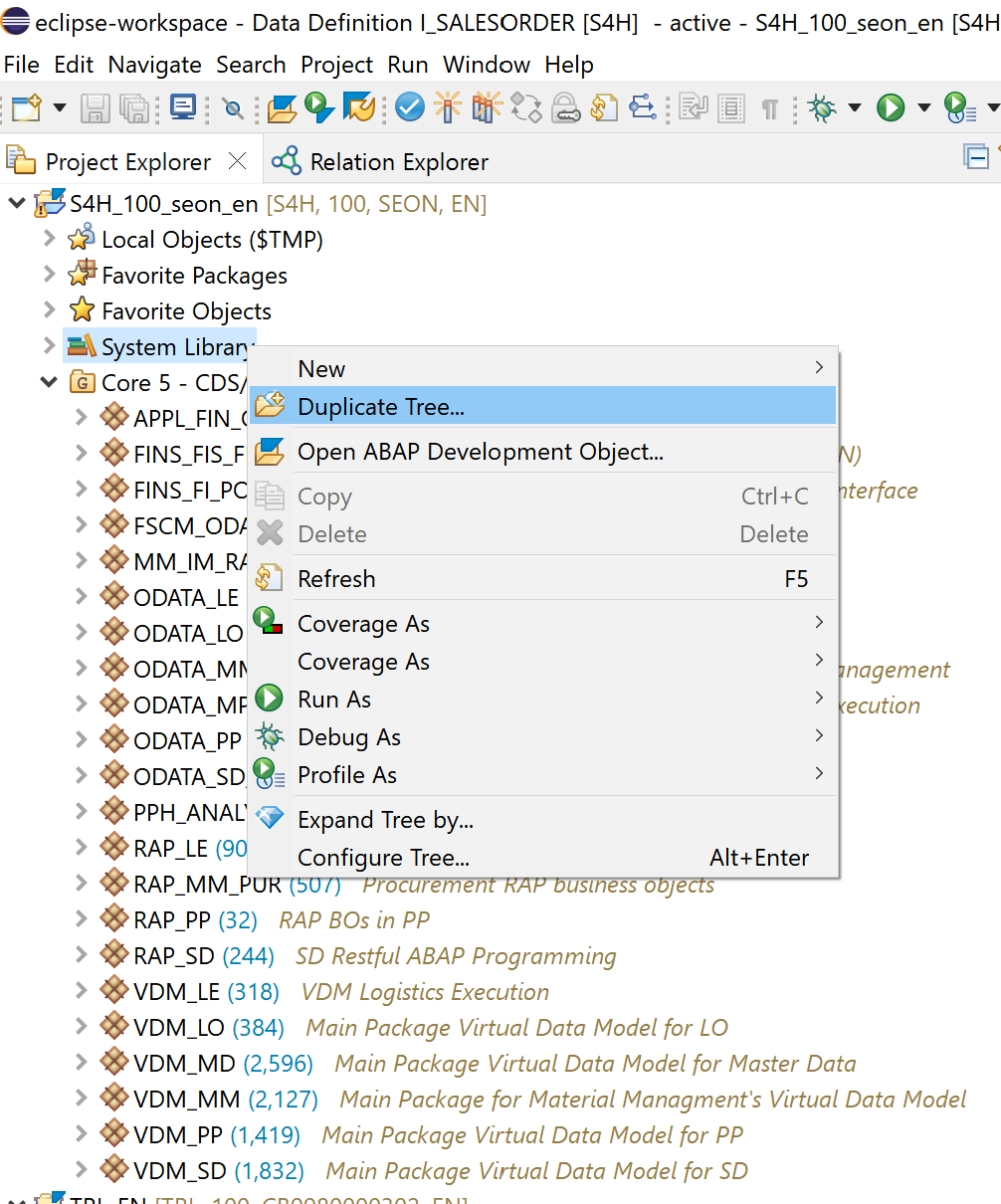Expand the Local Objects ($TMP) node
The image size is (1001, 1204).
[x=49, y=240]
